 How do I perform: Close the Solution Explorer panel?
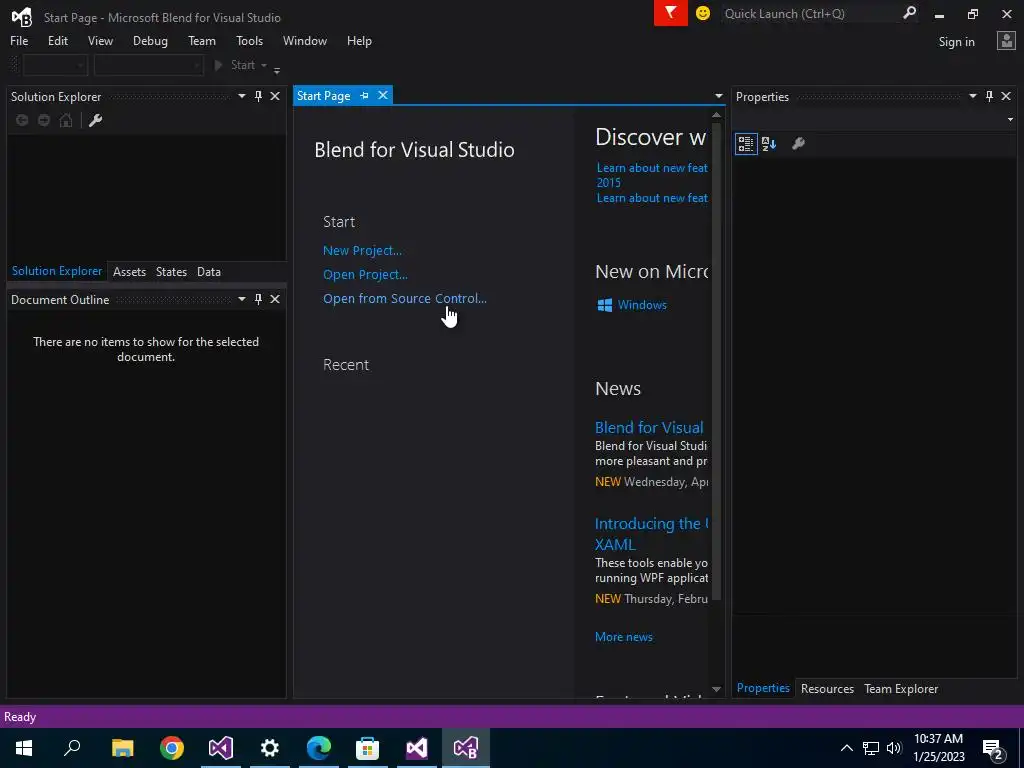pyautogui.click(x=275, y=97)
